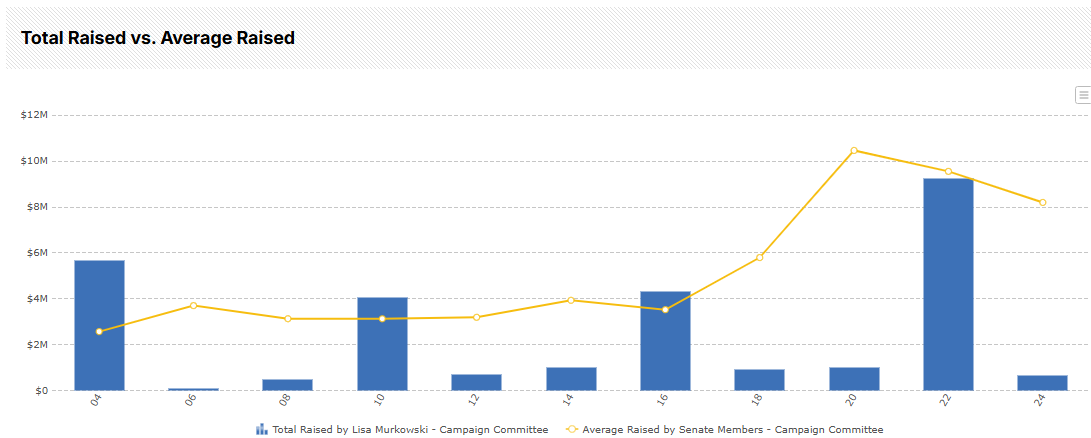Screen dimensions: 1091x438
Task: Click the Total Raised vs. Average Raised heading
Action: tap(158, 38)
